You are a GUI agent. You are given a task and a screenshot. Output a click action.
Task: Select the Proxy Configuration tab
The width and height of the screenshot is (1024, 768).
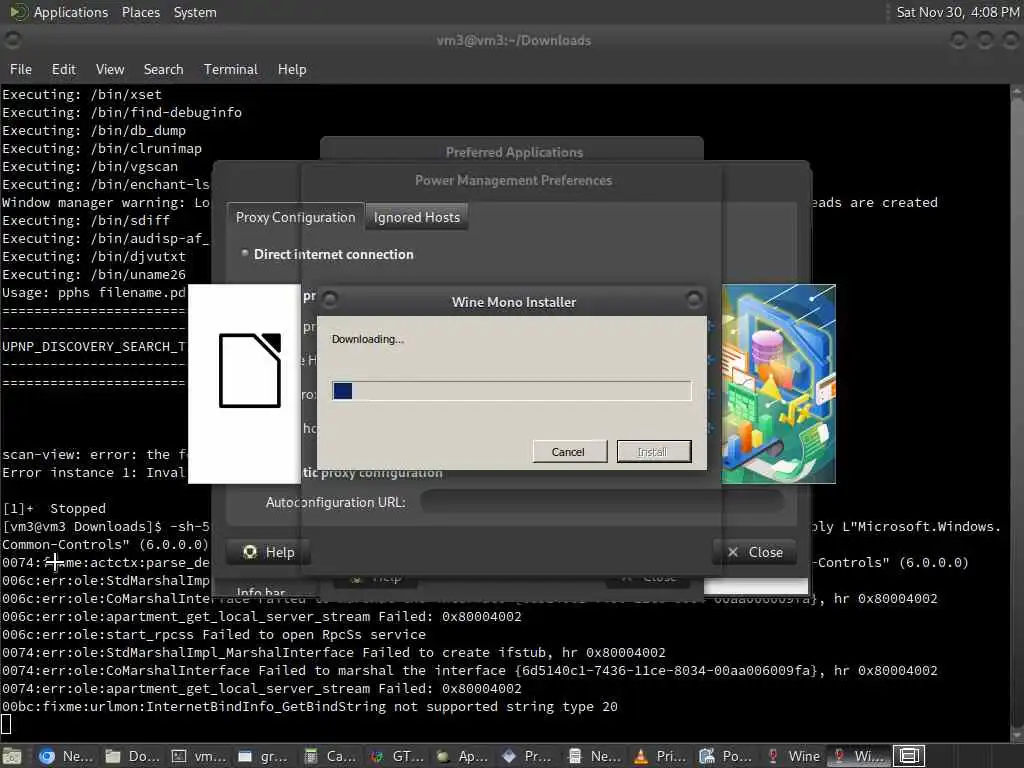(295, 217)
